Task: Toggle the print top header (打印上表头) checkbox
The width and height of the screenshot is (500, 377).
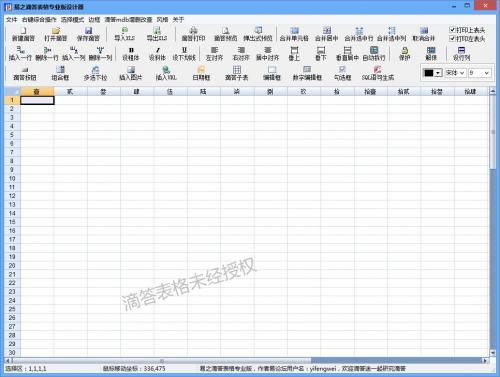Action: [x=452, y=30]
